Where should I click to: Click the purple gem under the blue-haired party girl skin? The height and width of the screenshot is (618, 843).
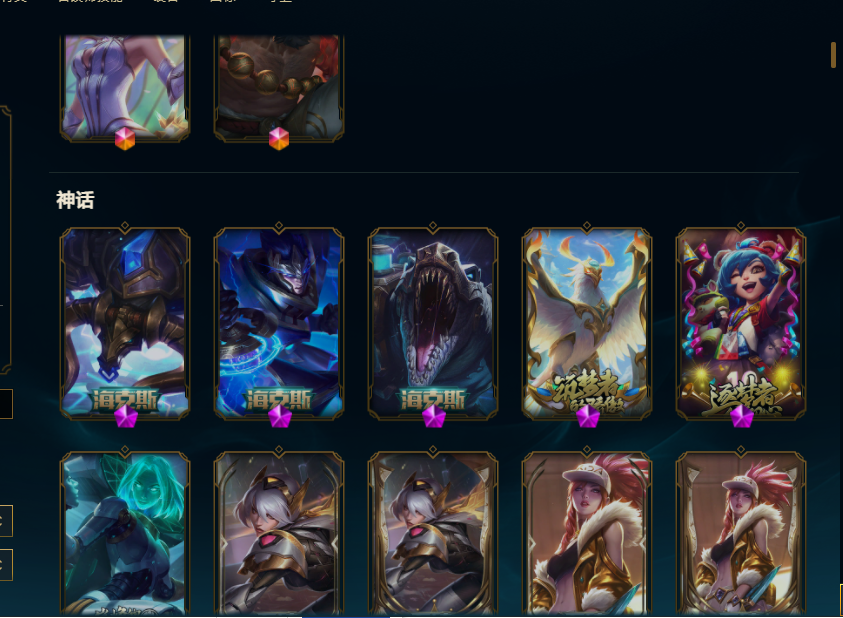pos(741,417)
